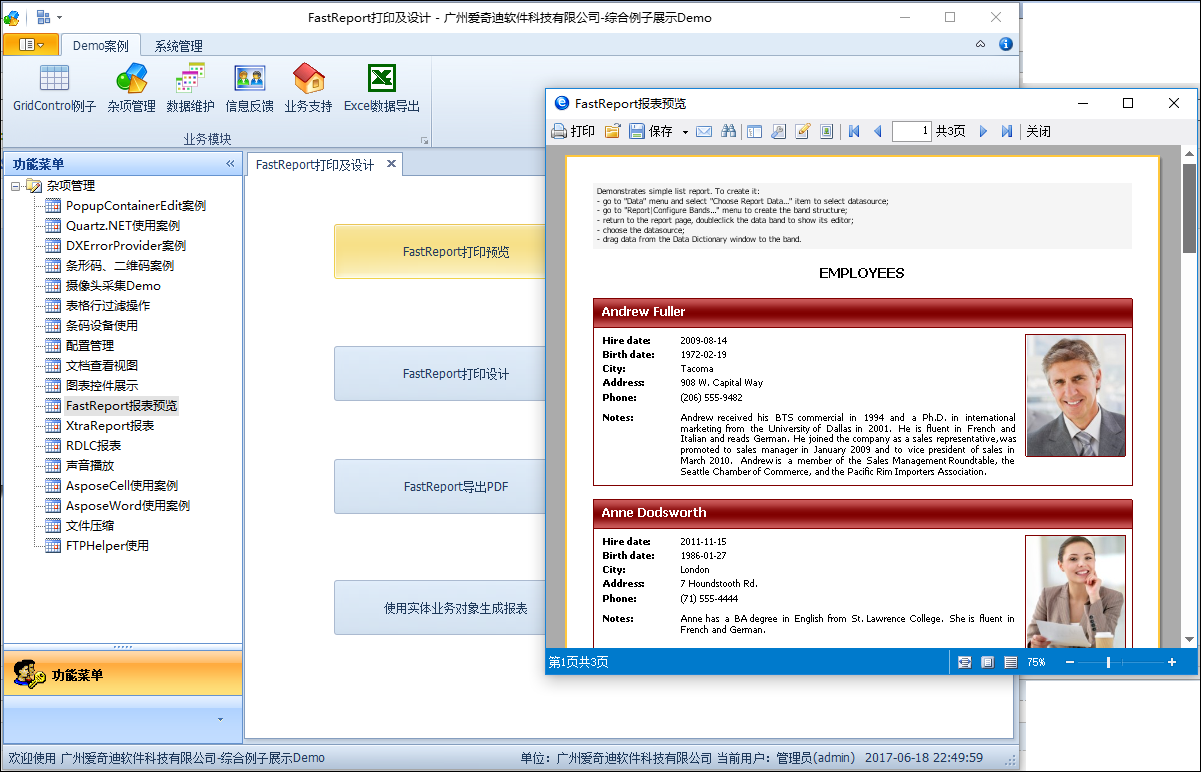Open the 数据维护 ribbon module
Image resolution: width=1201 pixels, height=772 pixels.
point(190,88)
